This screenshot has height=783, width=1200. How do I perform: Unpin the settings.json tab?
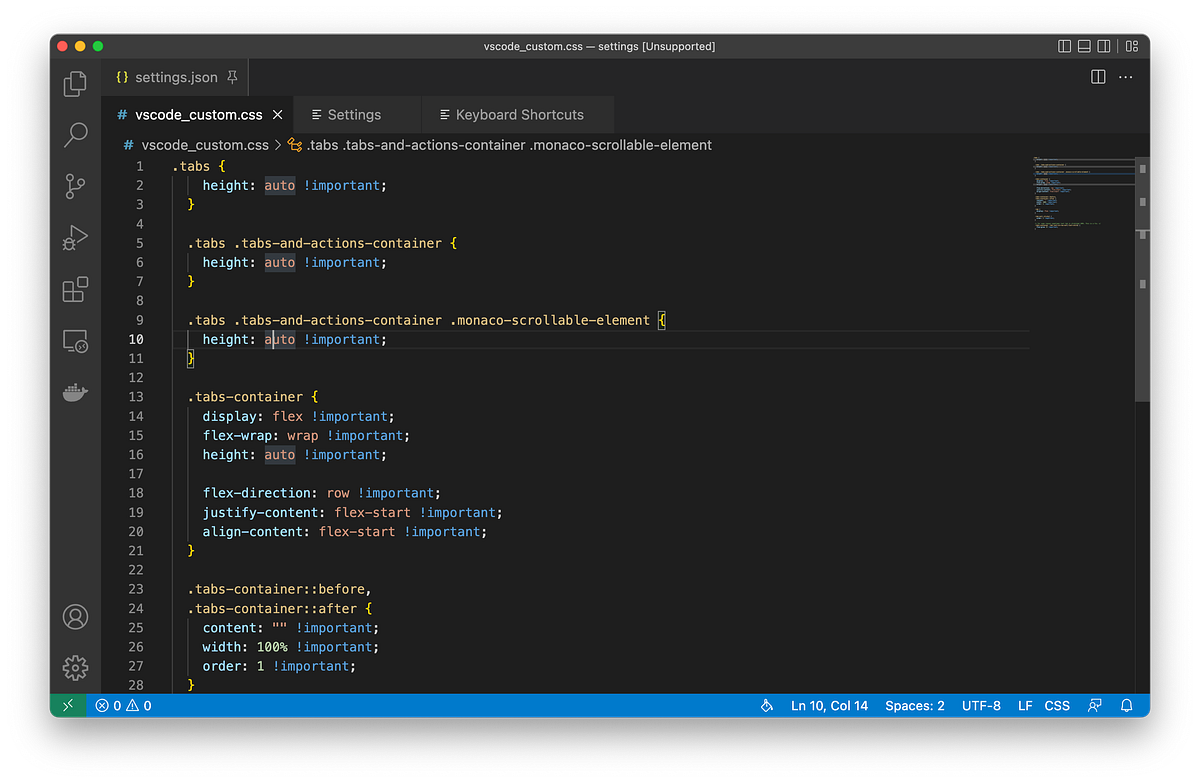coord(231,76)
